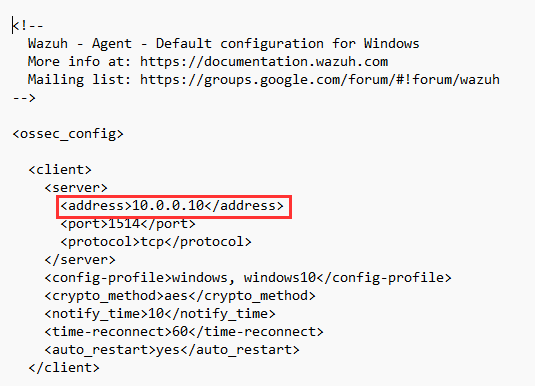
Task: Click the time-reconnect value 60
Action: click(x=180, y=332)
